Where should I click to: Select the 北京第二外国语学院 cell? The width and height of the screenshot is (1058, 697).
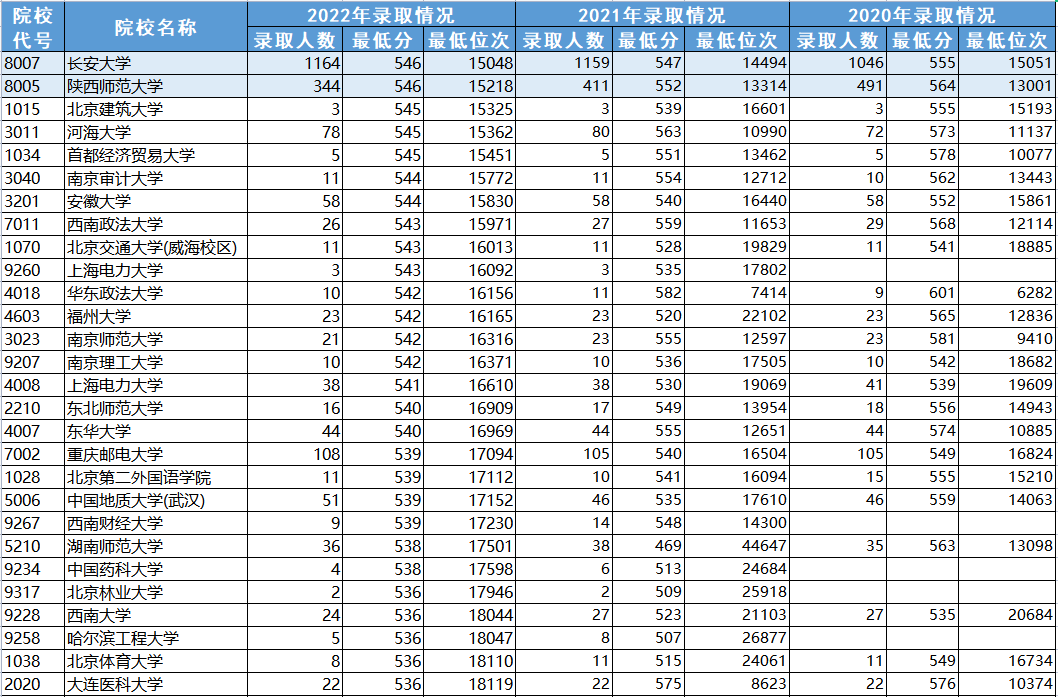156,478
